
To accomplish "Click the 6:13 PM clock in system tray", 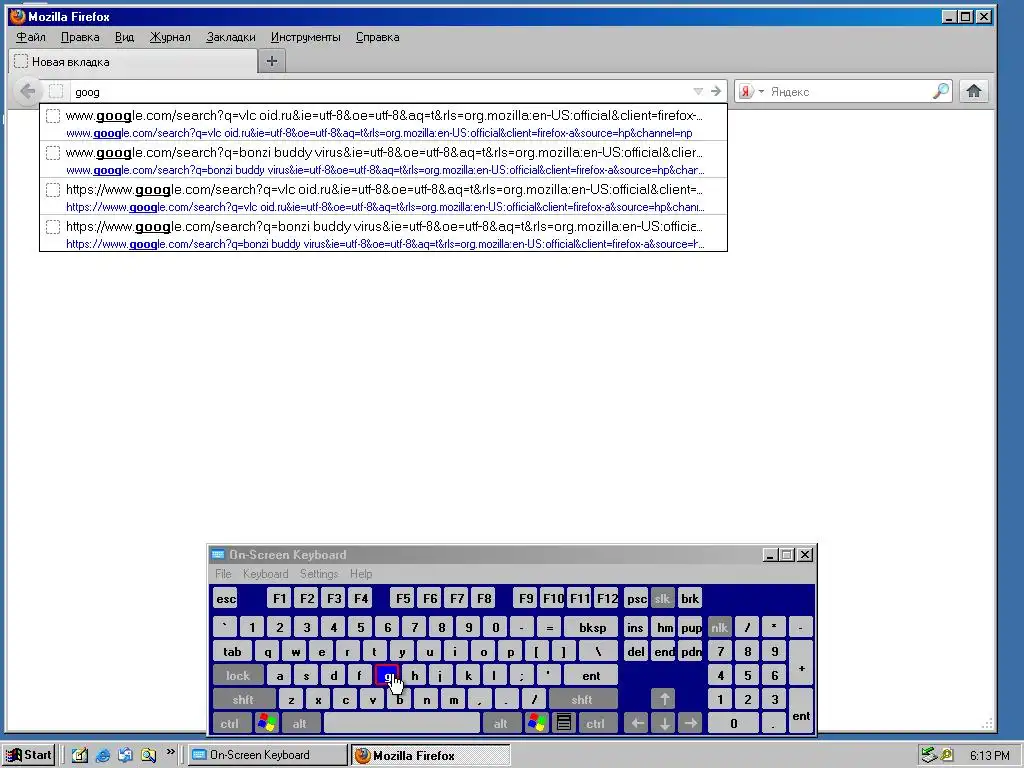I will pos(989,756).
